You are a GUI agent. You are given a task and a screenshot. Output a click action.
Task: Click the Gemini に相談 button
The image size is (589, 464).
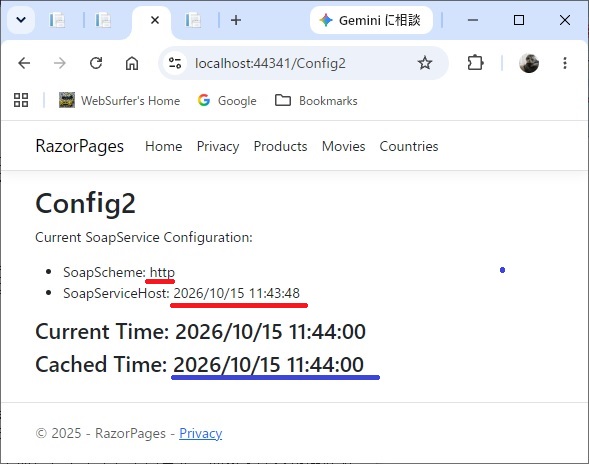tap(371, 20)
